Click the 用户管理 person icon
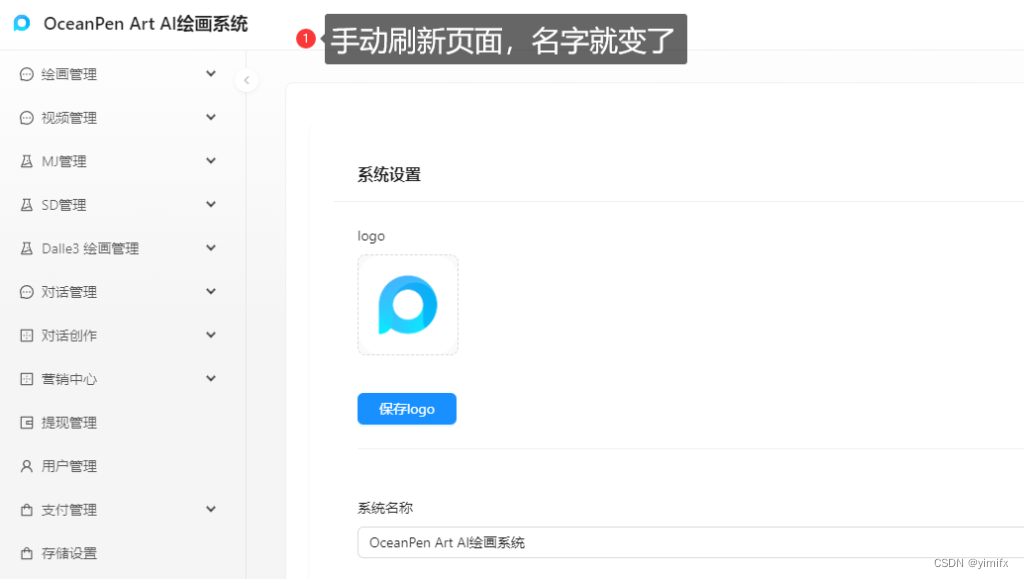 click(26, 466)
